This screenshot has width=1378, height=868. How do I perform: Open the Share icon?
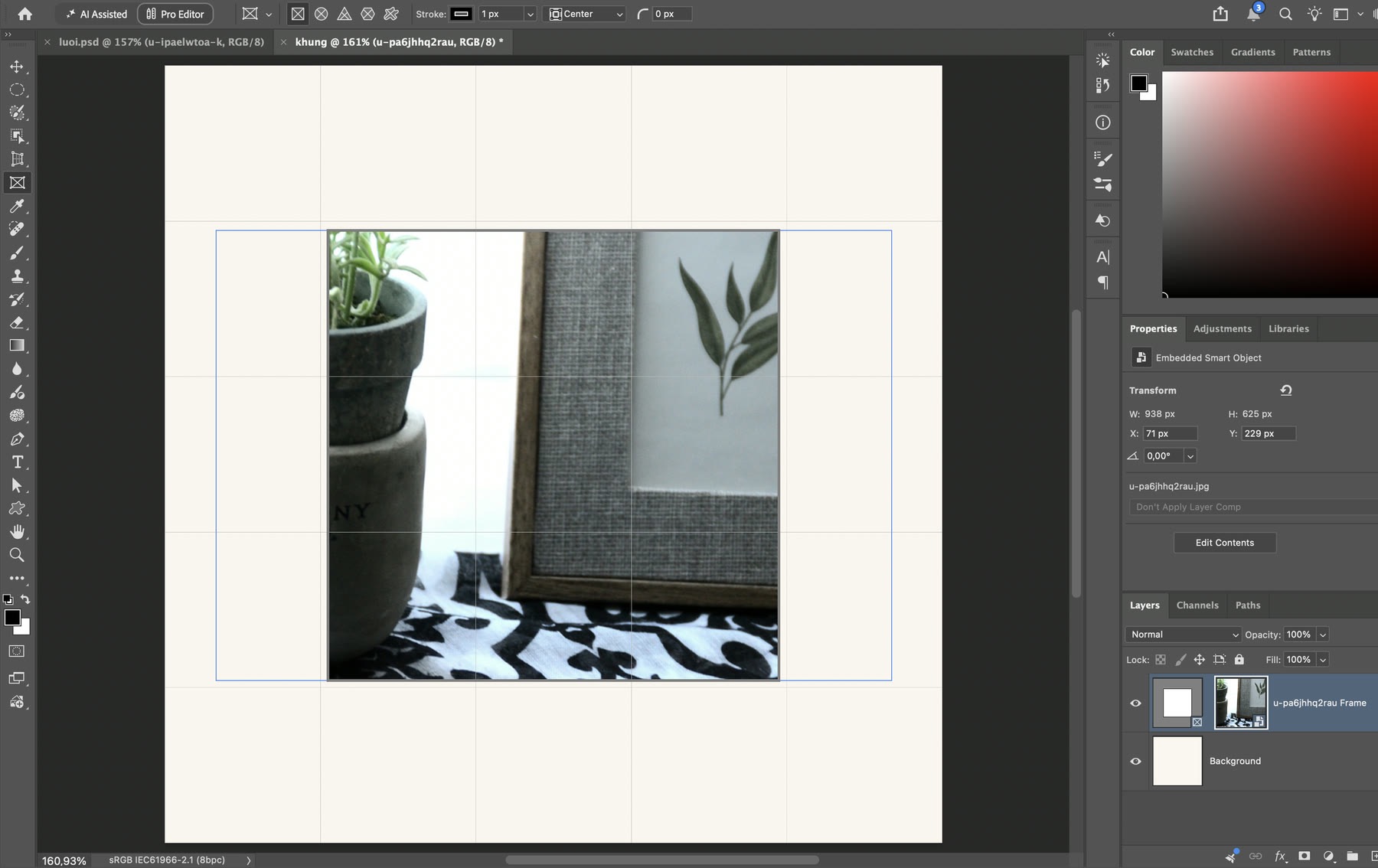pyautogui.click(x=1220, y=14)
